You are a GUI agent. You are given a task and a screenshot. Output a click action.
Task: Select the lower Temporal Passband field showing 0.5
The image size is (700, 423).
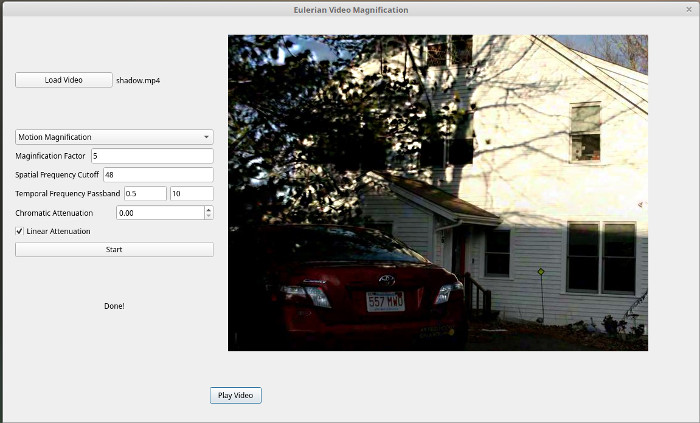pyautogui.click(x=144, y=193)
